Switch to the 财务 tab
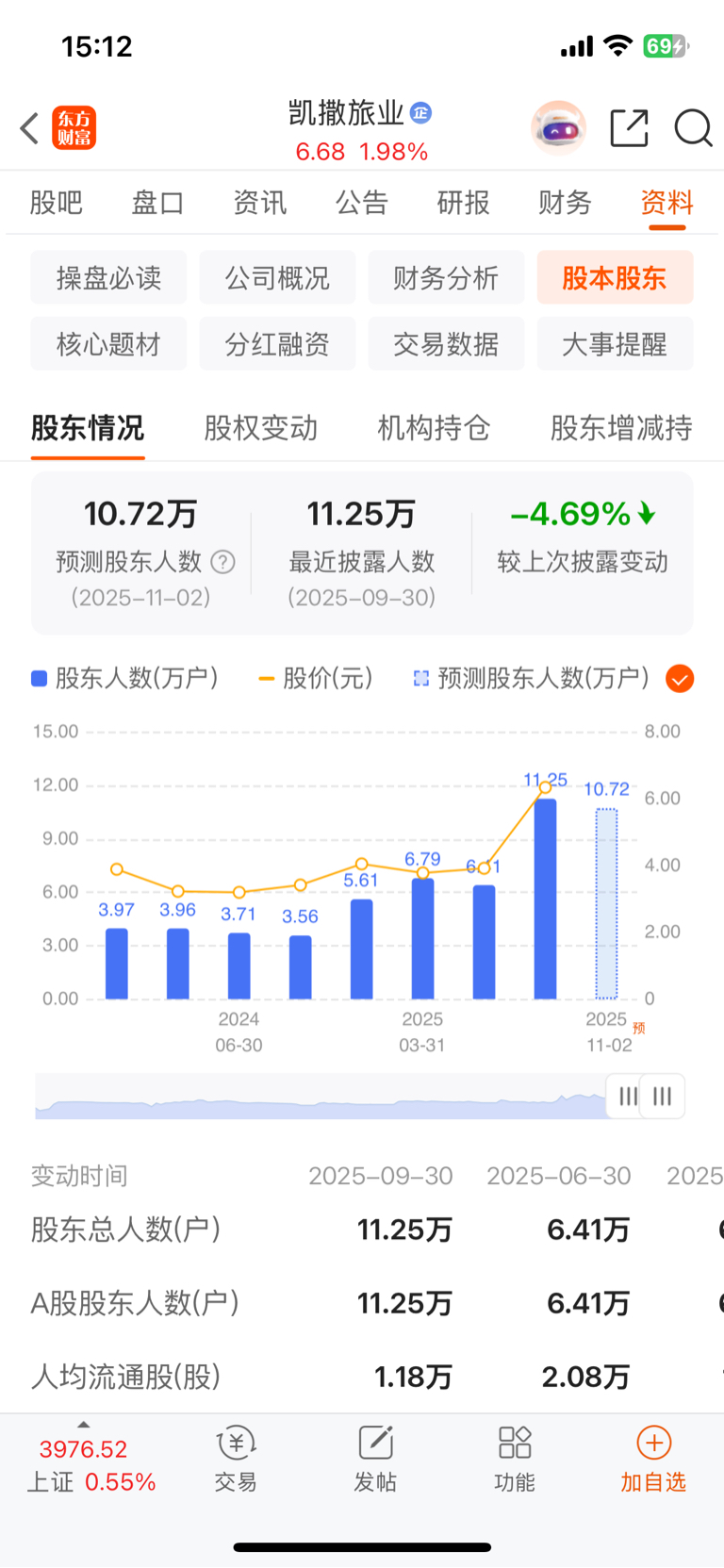 click(x=565, y=203)
